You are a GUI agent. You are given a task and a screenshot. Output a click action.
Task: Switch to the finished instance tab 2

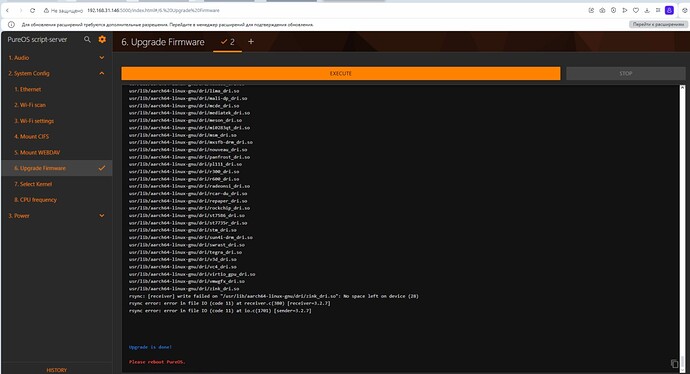pyautogui.click(x=228, y=42)
